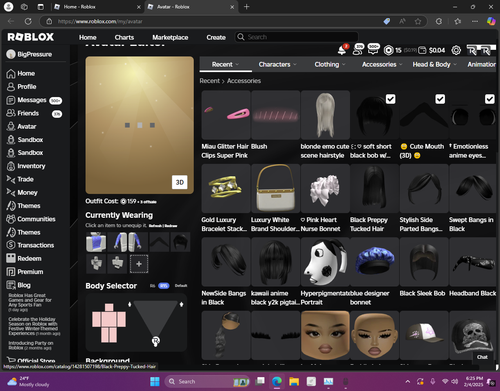The width and height of the screenshot is (500, 391).
Task: Click the Roblox logo
Action: pos(31,37)
